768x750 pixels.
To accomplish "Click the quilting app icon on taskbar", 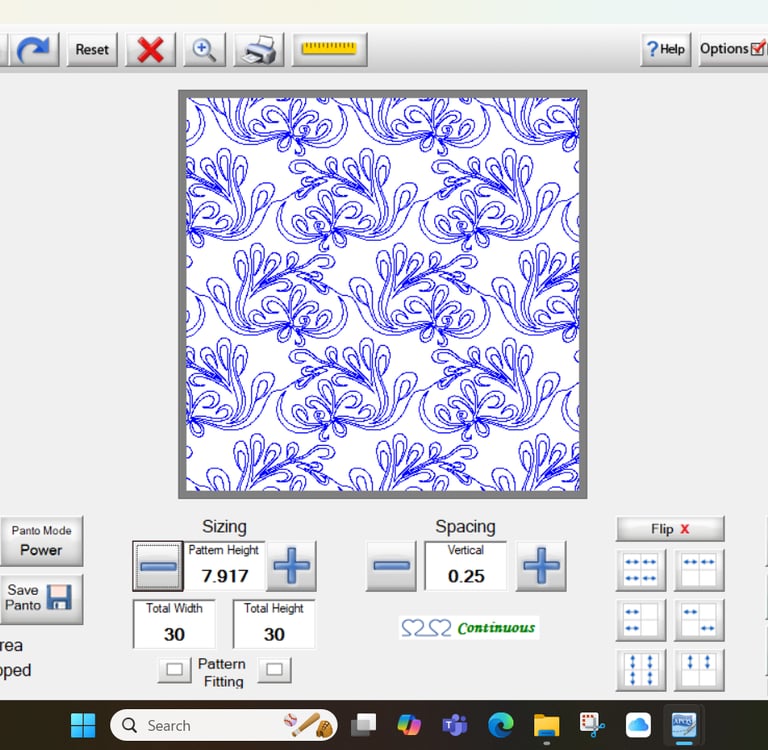I will pyautogui.click(x=684, y=725).
